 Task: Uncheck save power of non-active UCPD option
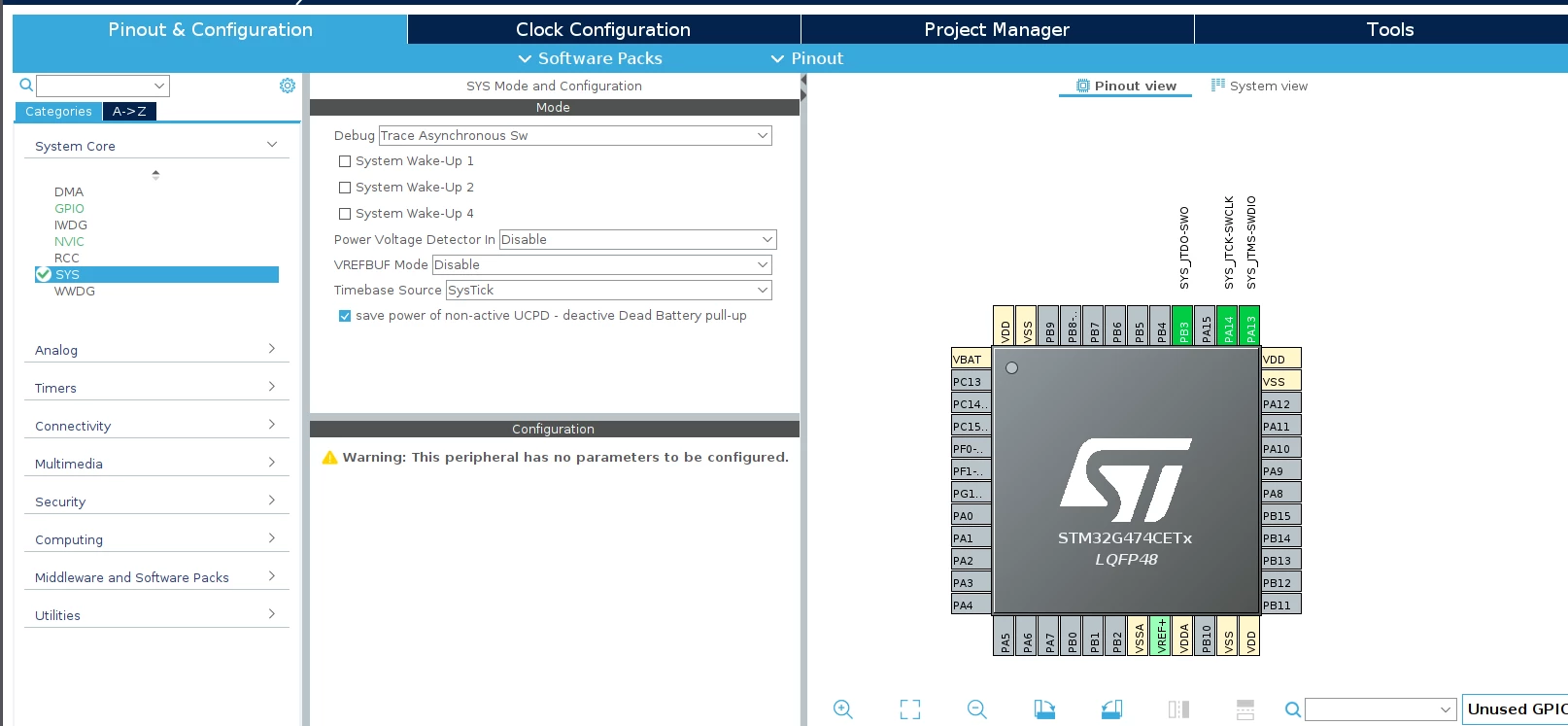point(345,316)
